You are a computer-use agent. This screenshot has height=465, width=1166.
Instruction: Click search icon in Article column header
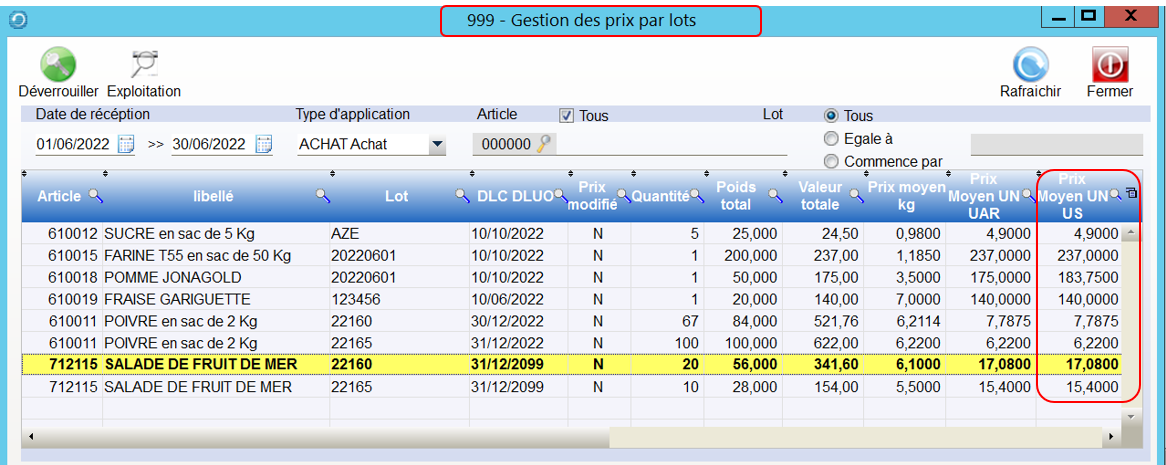pyautogui.click(x=96, y=196)
